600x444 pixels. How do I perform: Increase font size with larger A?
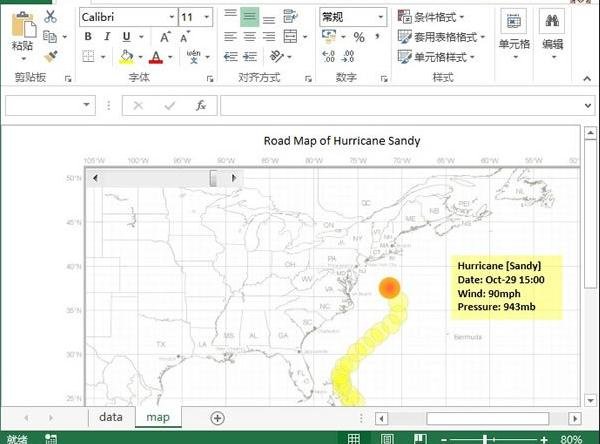(x=165, y=37)
